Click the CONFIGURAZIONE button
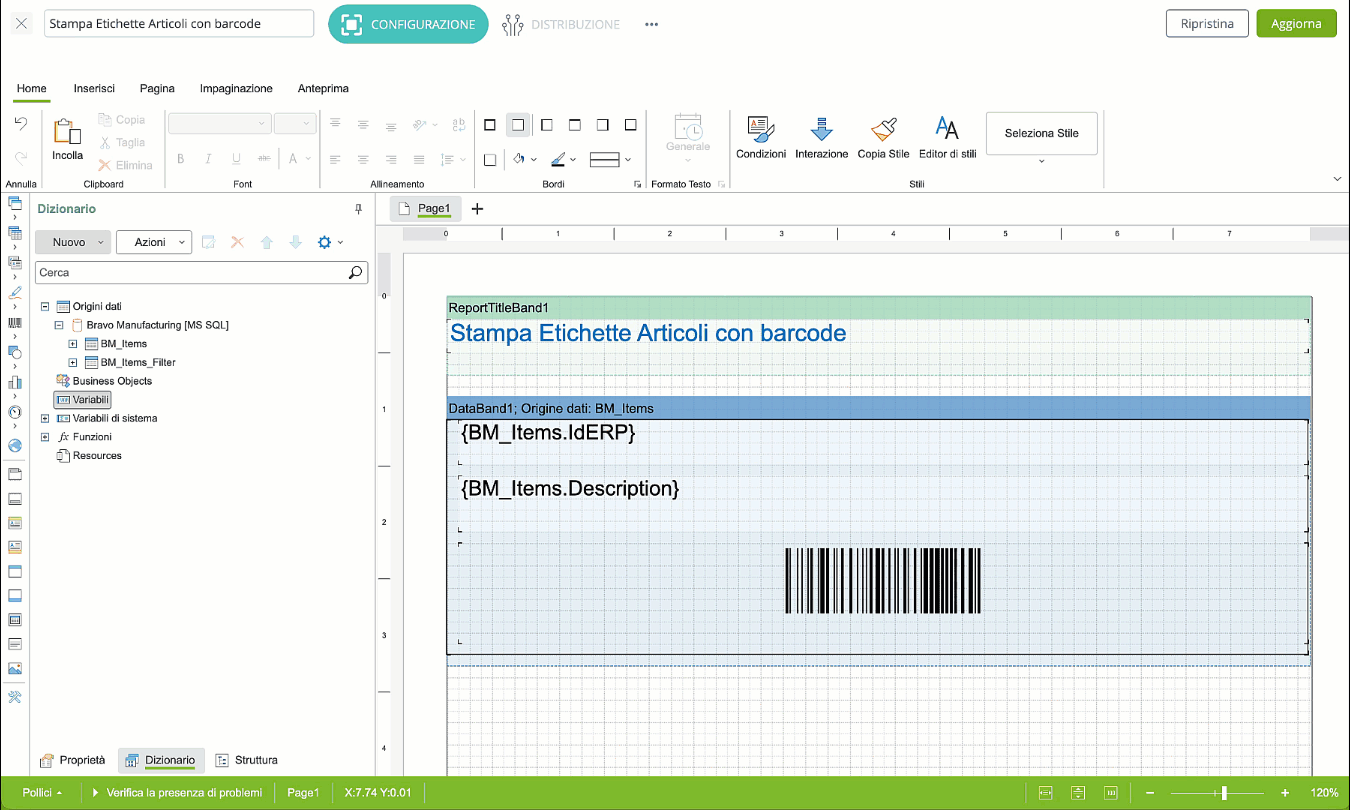Viewport: 1350px width, 810px height. pyautogui.click(x=408, y=24)
